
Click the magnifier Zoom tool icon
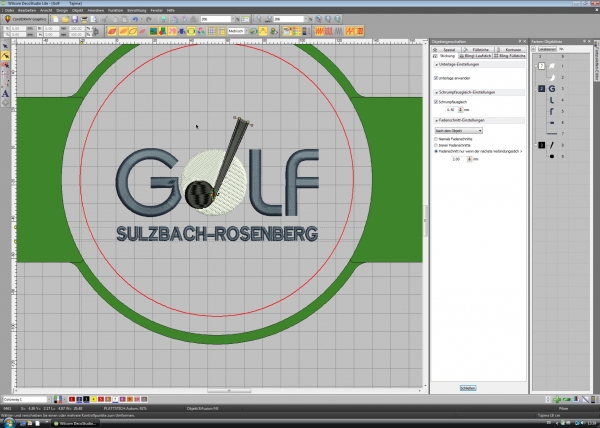pos(259,19)
